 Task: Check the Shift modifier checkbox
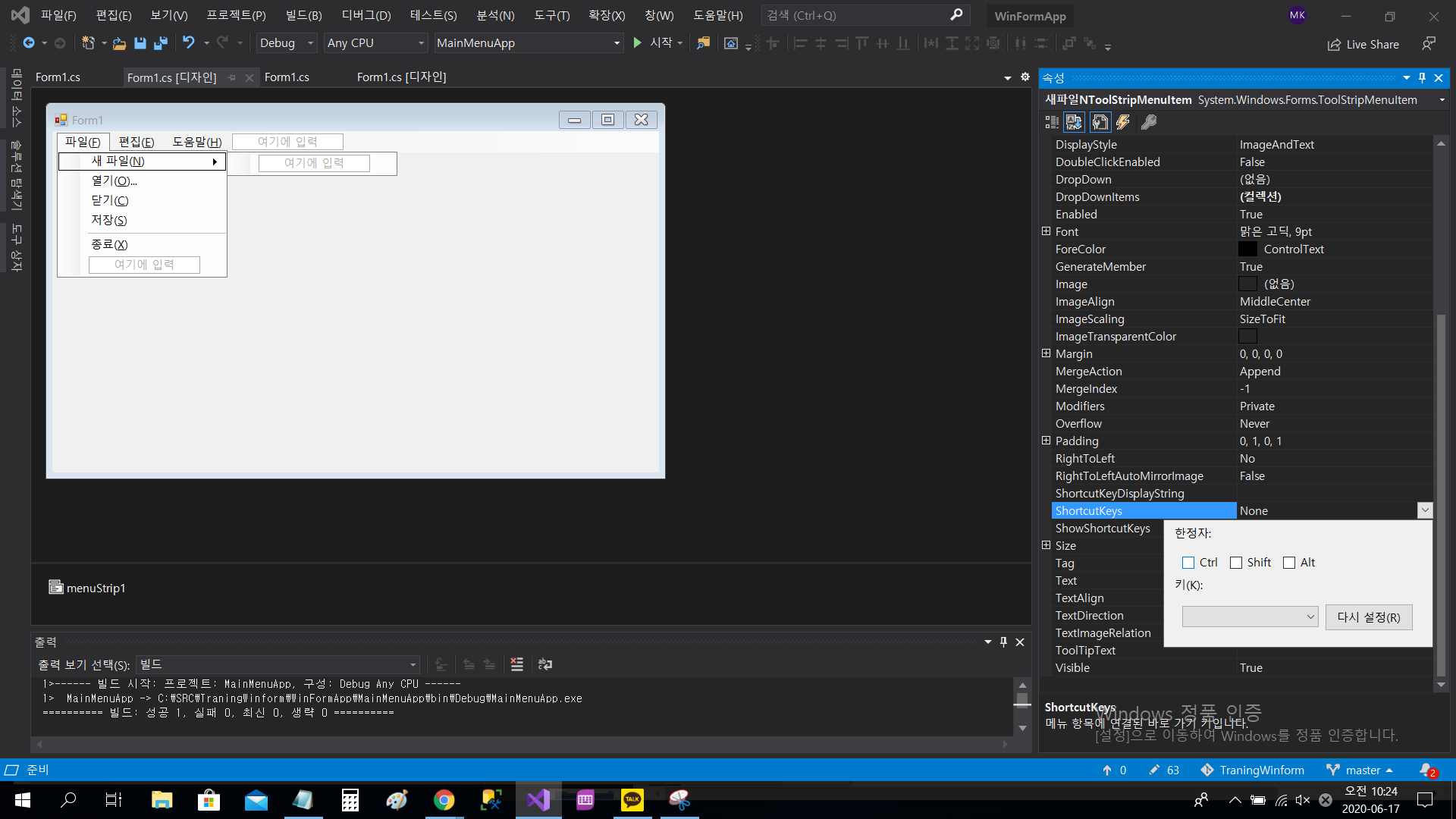[x=1236, y=563]
